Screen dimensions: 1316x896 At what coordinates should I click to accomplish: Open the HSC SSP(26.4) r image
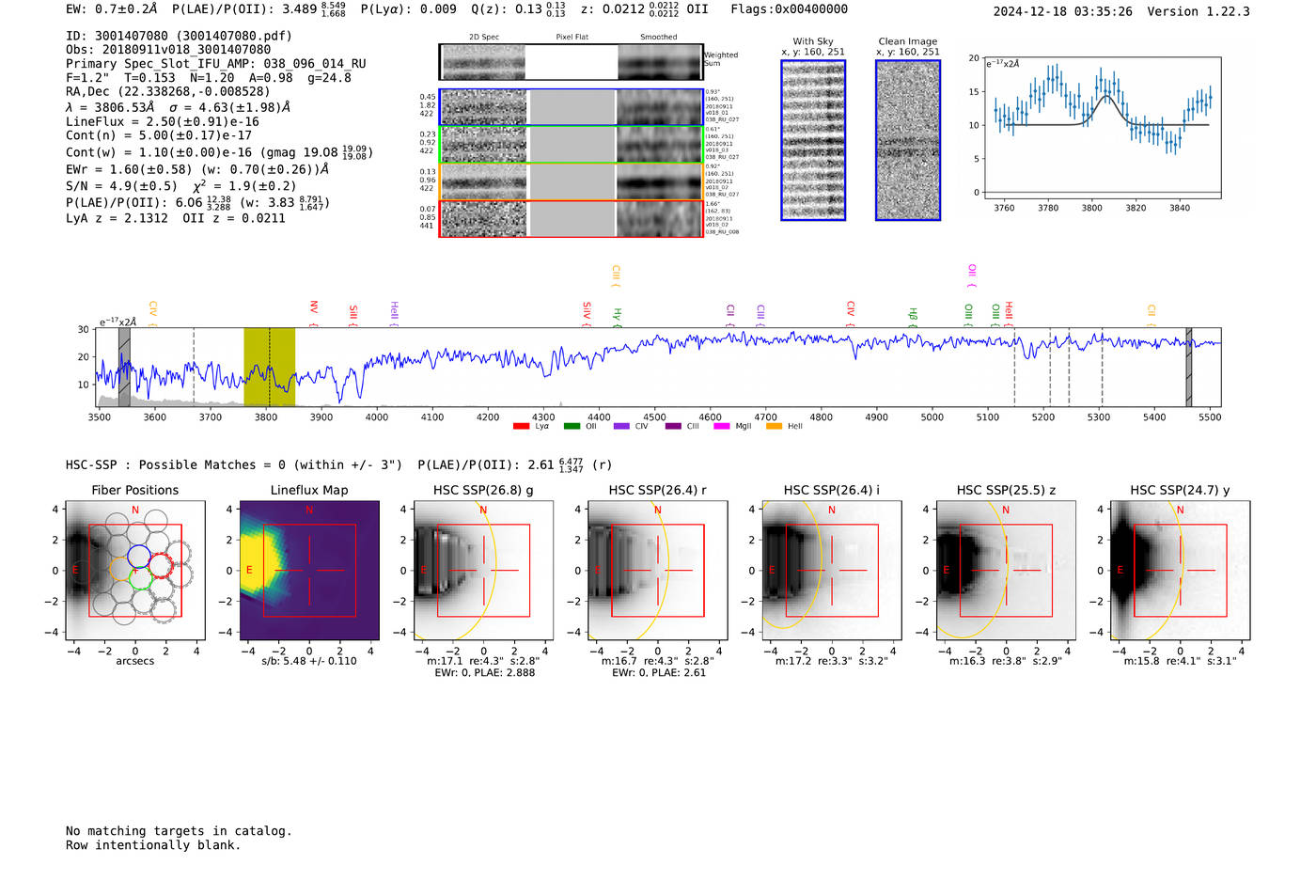[658, 571]
